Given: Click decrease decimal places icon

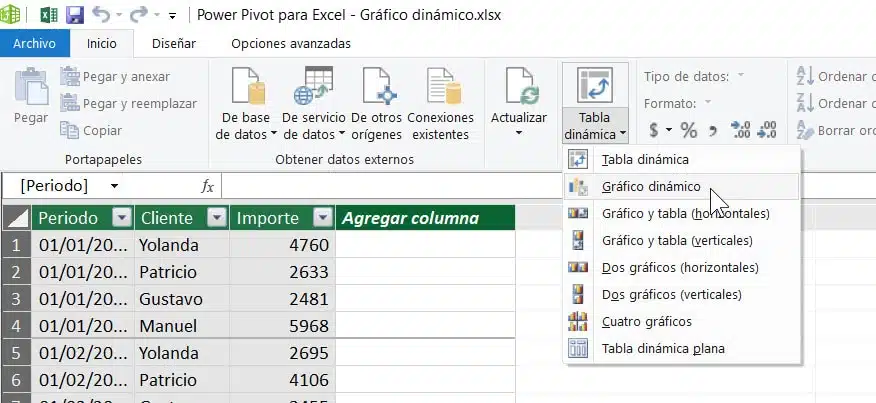Looking at the screenshot, I should (766, 130).
